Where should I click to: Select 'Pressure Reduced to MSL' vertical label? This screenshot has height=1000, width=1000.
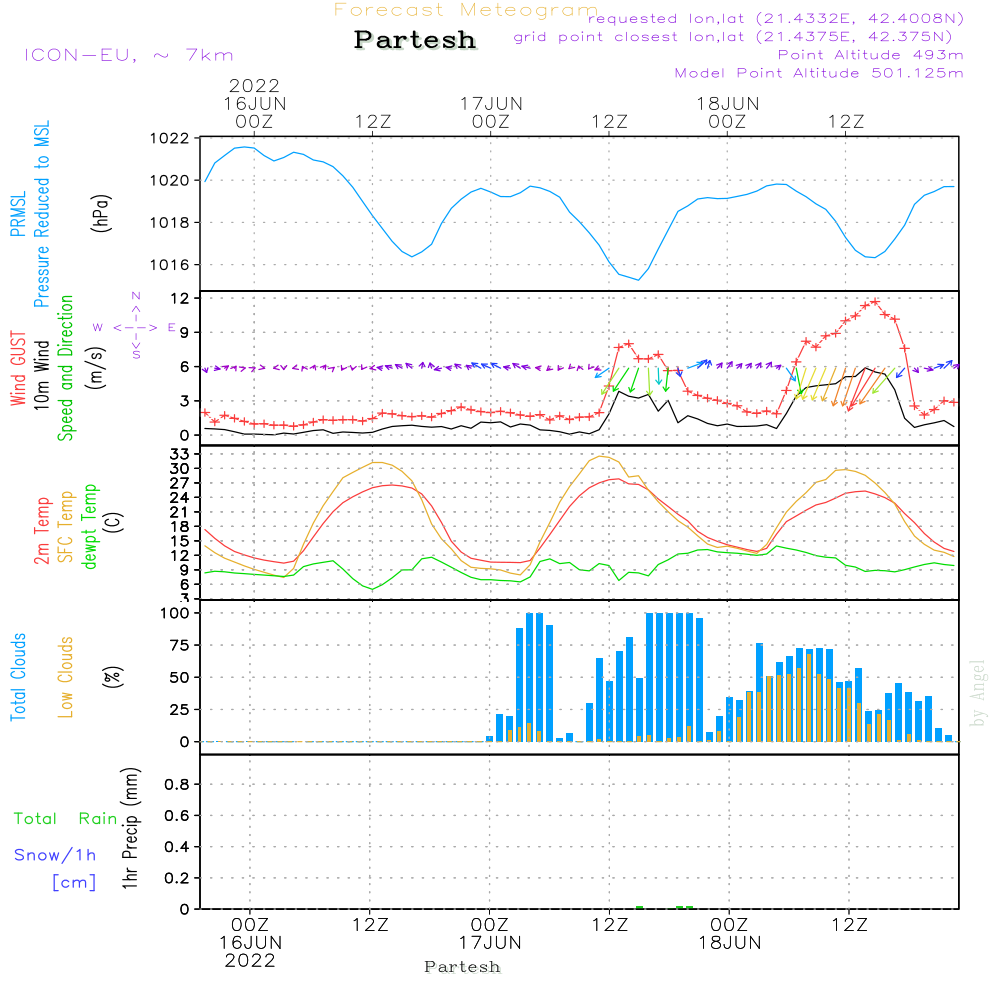point(41,214)
